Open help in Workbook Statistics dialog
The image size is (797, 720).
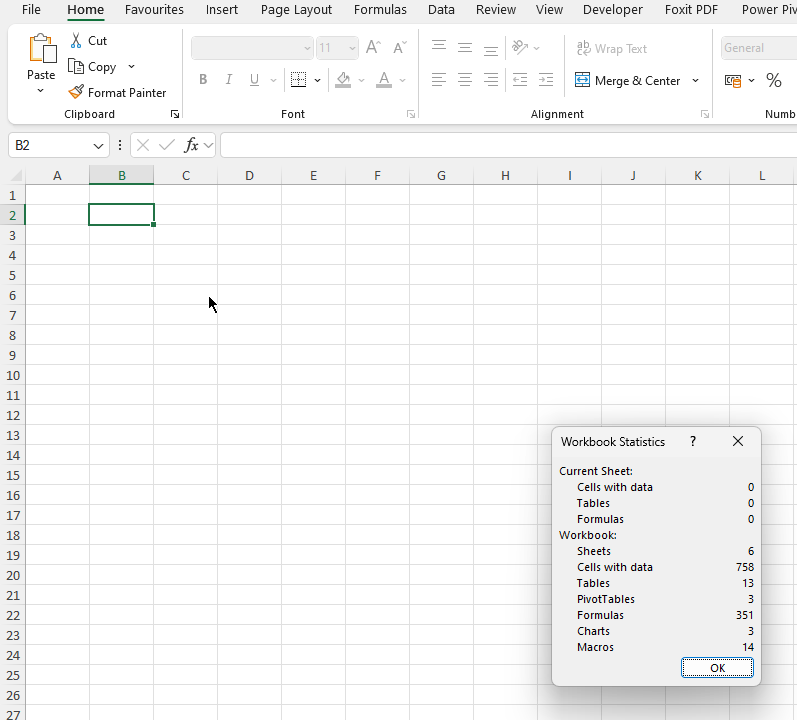pyautogui.click(x=693, y=441)
